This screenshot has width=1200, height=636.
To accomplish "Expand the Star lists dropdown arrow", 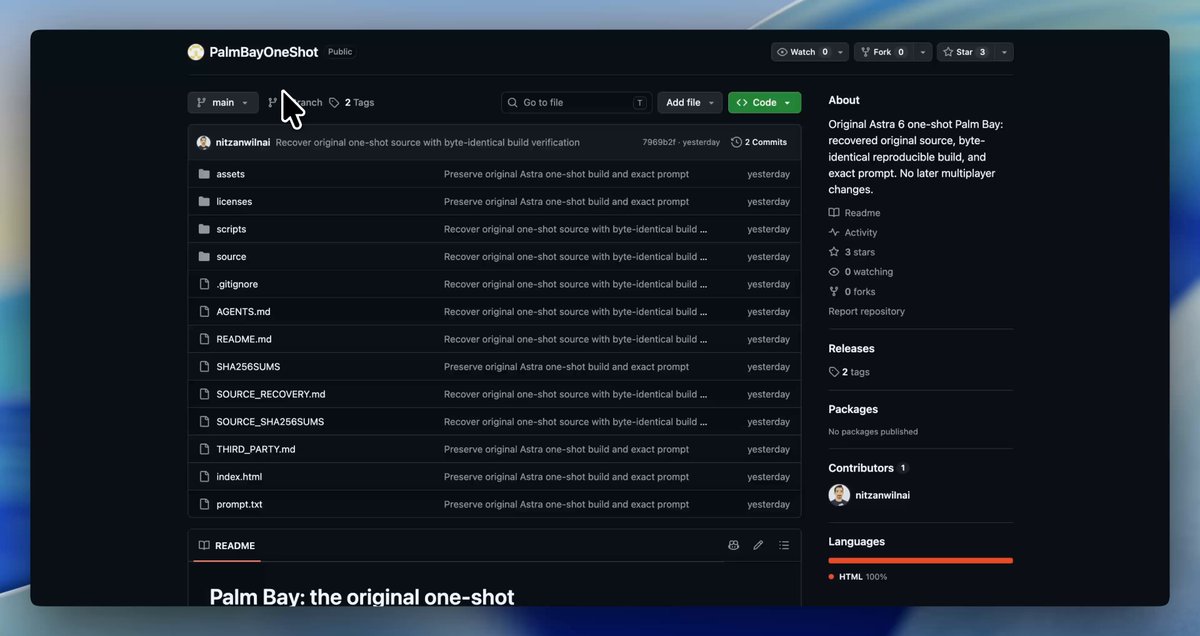I will [1005, 52].
